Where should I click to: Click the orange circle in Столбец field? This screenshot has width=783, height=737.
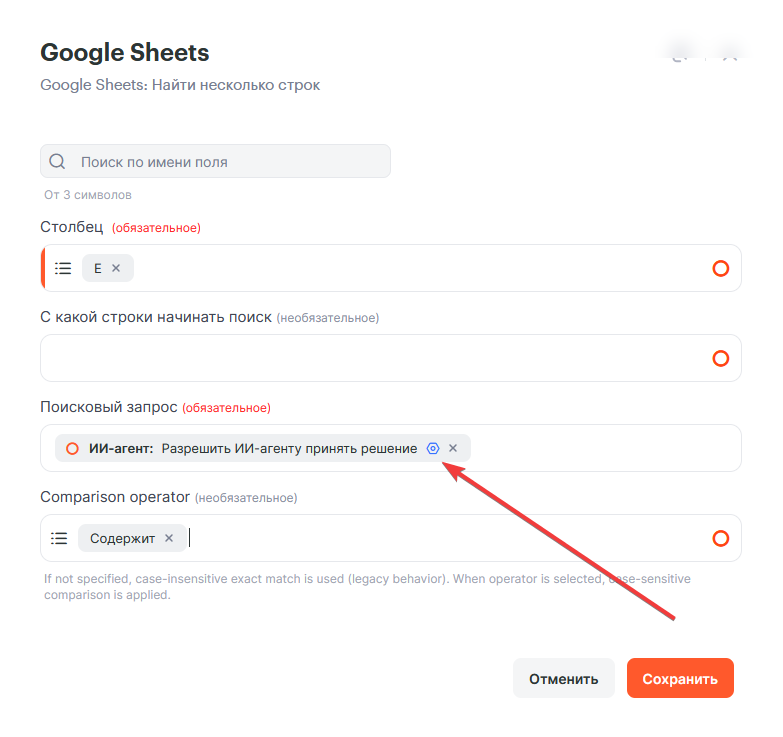pos(720,268)
